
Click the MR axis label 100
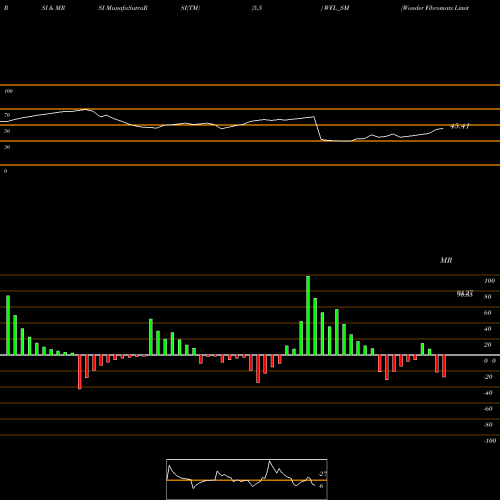pos(489,281)
